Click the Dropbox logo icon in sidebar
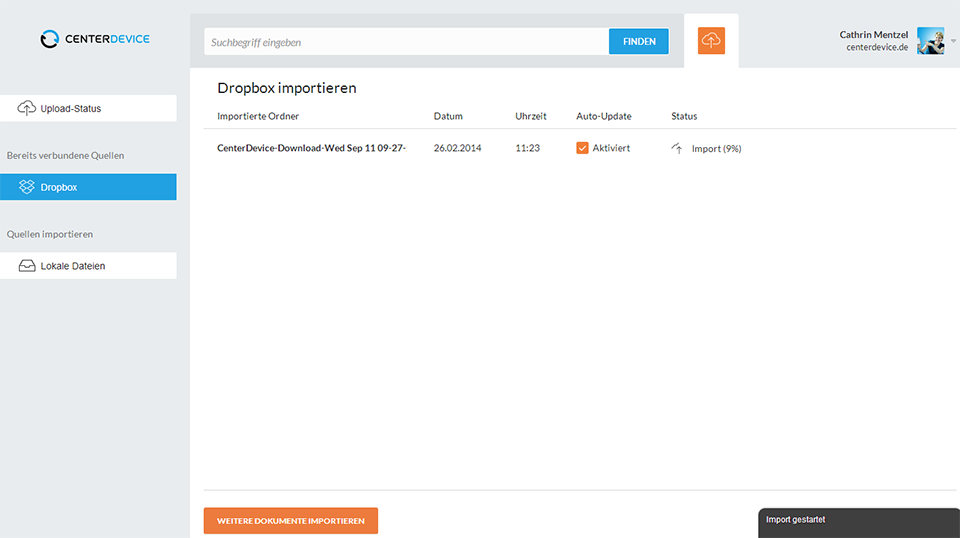This screenshot has height=538, width=960. 27,187
